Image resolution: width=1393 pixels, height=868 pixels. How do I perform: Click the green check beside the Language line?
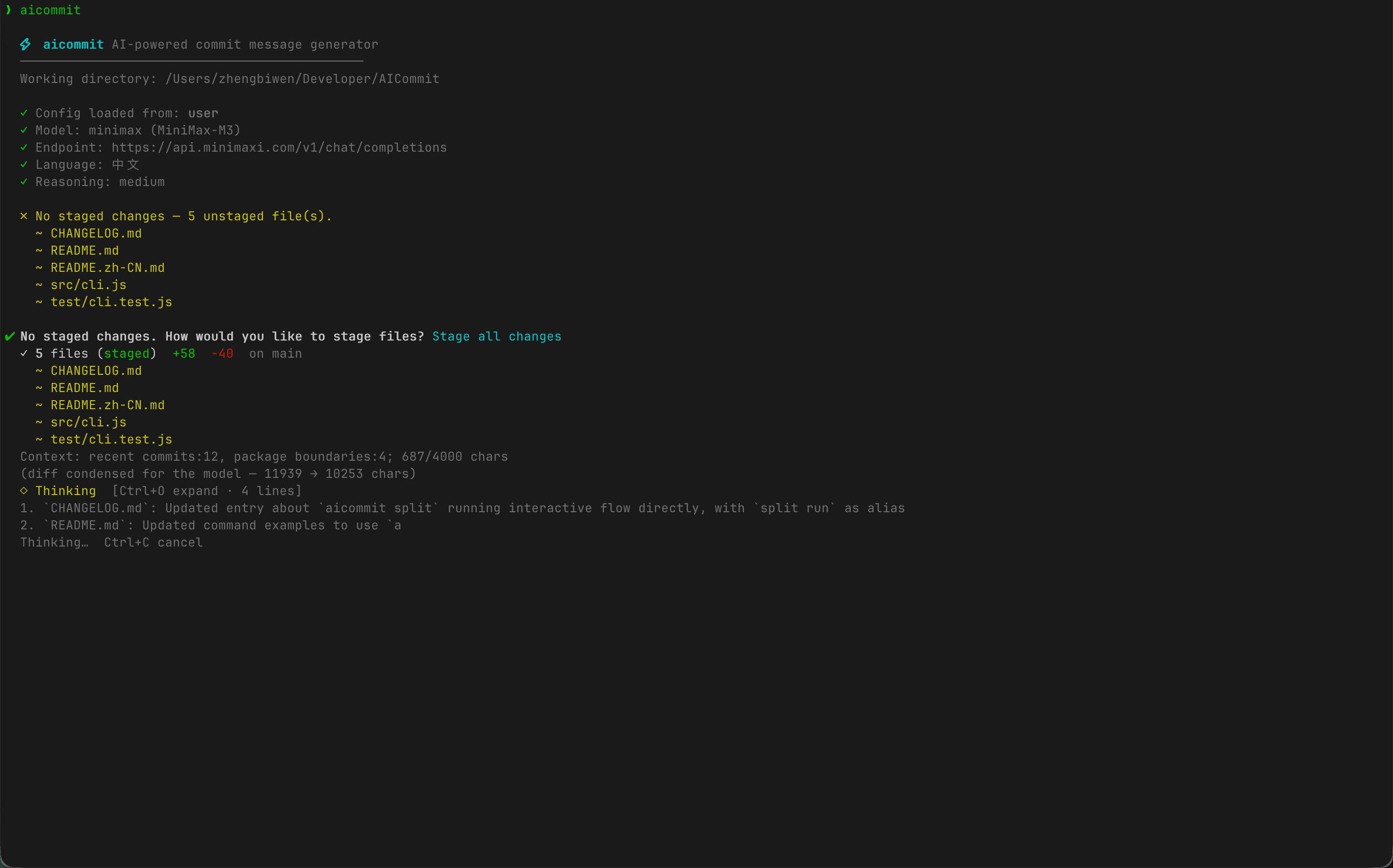(x=23, y=165)
